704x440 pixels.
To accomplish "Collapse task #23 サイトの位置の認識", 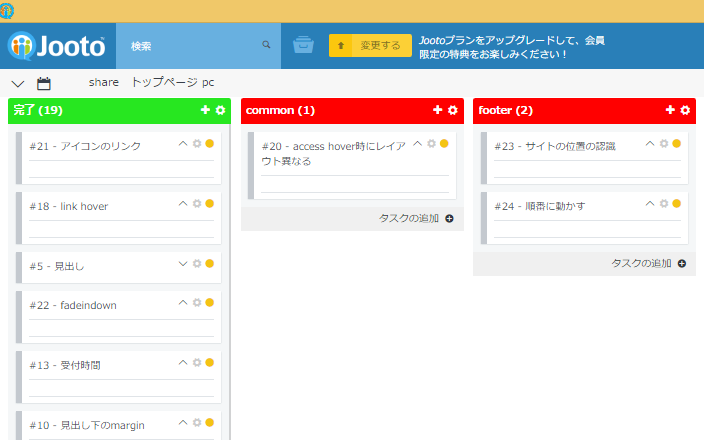I will coord(650,144).
